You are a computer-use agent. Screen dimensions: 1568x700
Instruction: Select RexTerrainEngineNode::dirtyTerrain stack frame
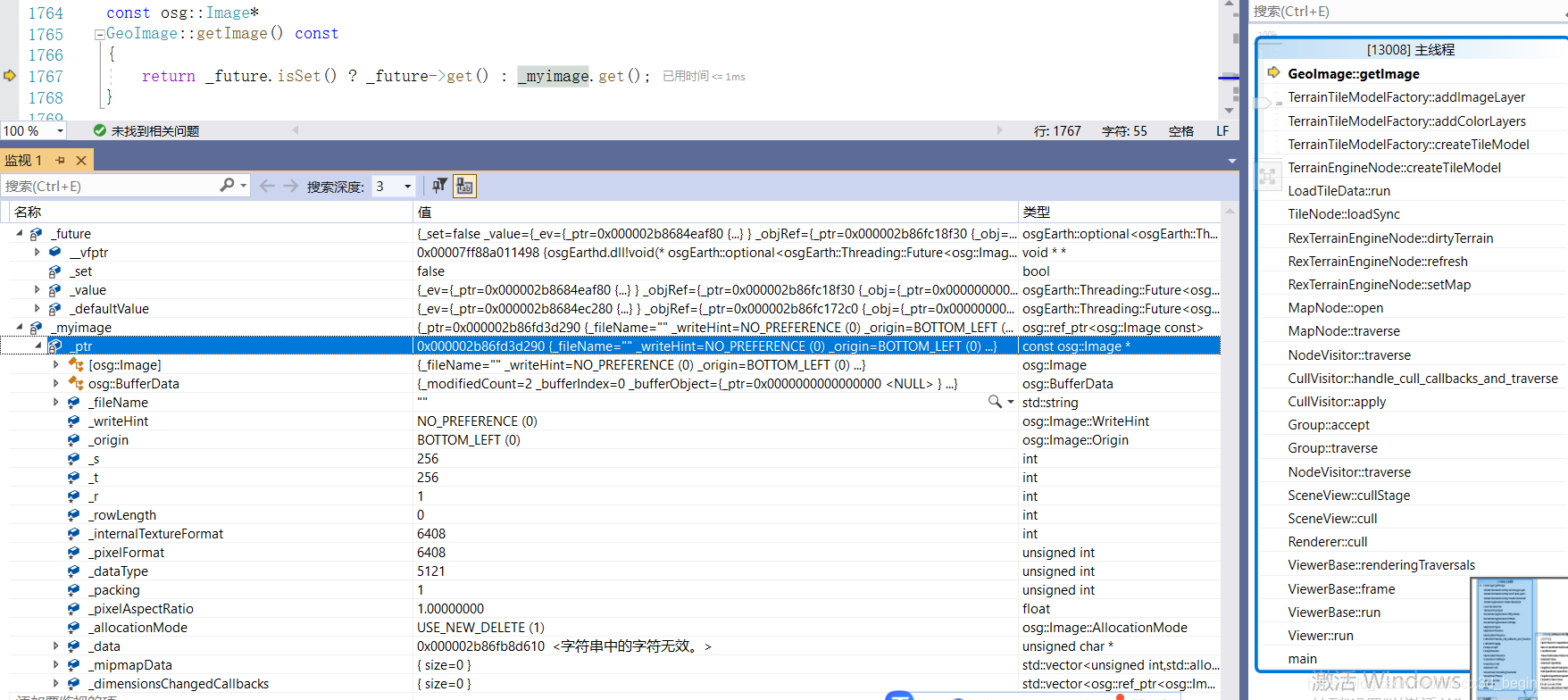coord(1390,238)
